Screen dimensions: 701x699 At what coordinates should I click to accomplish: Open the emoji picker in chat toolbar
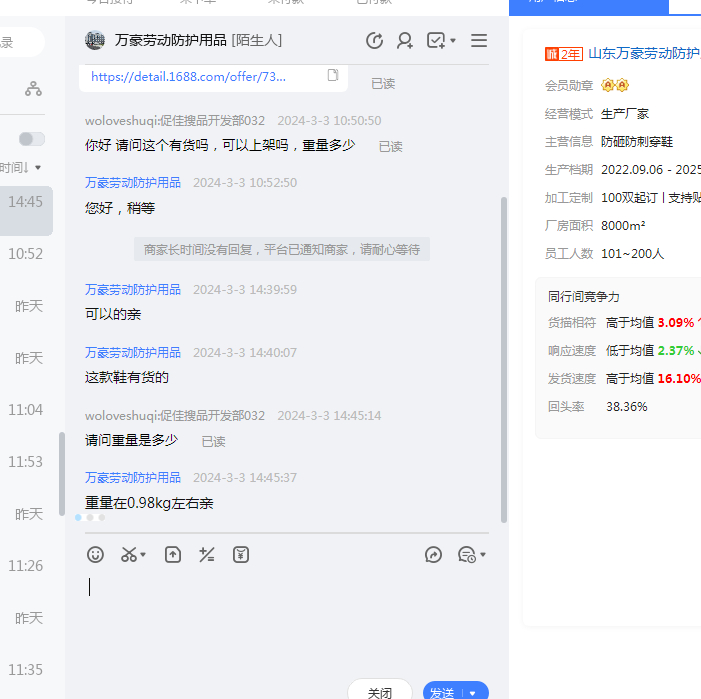(95, 554)
